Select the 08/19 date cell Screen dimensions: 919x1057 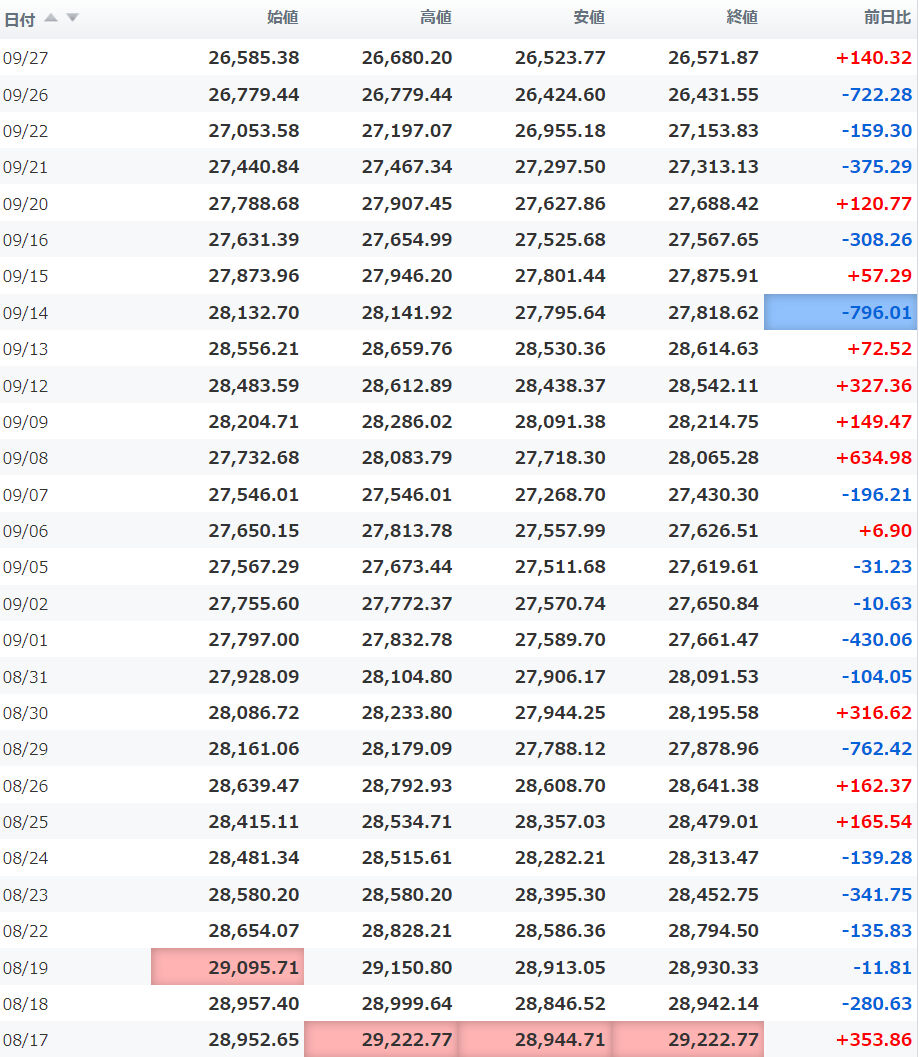point(26,968)
